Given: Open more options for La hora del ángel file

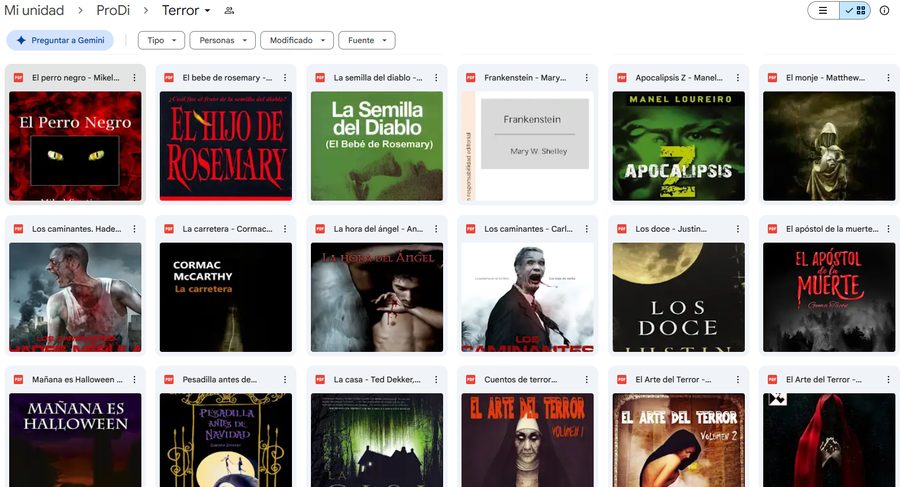Looking at the screenshot, I should point(436,229).
